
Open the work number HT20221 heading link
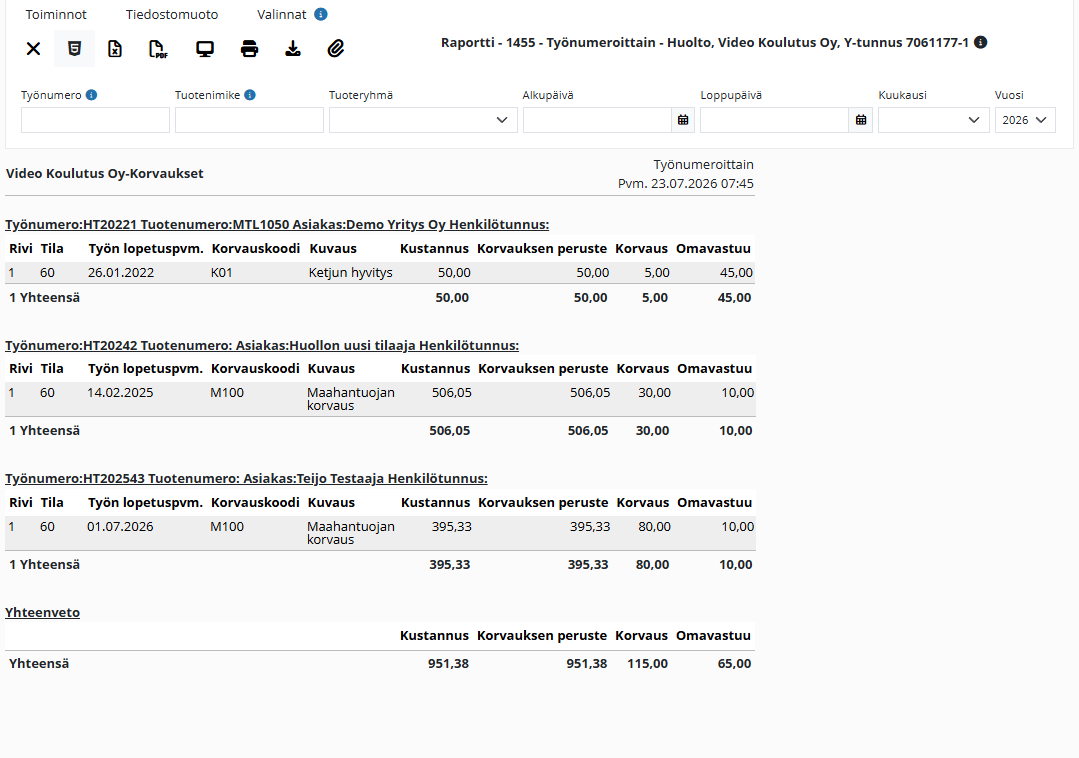(x=277, y=224)
